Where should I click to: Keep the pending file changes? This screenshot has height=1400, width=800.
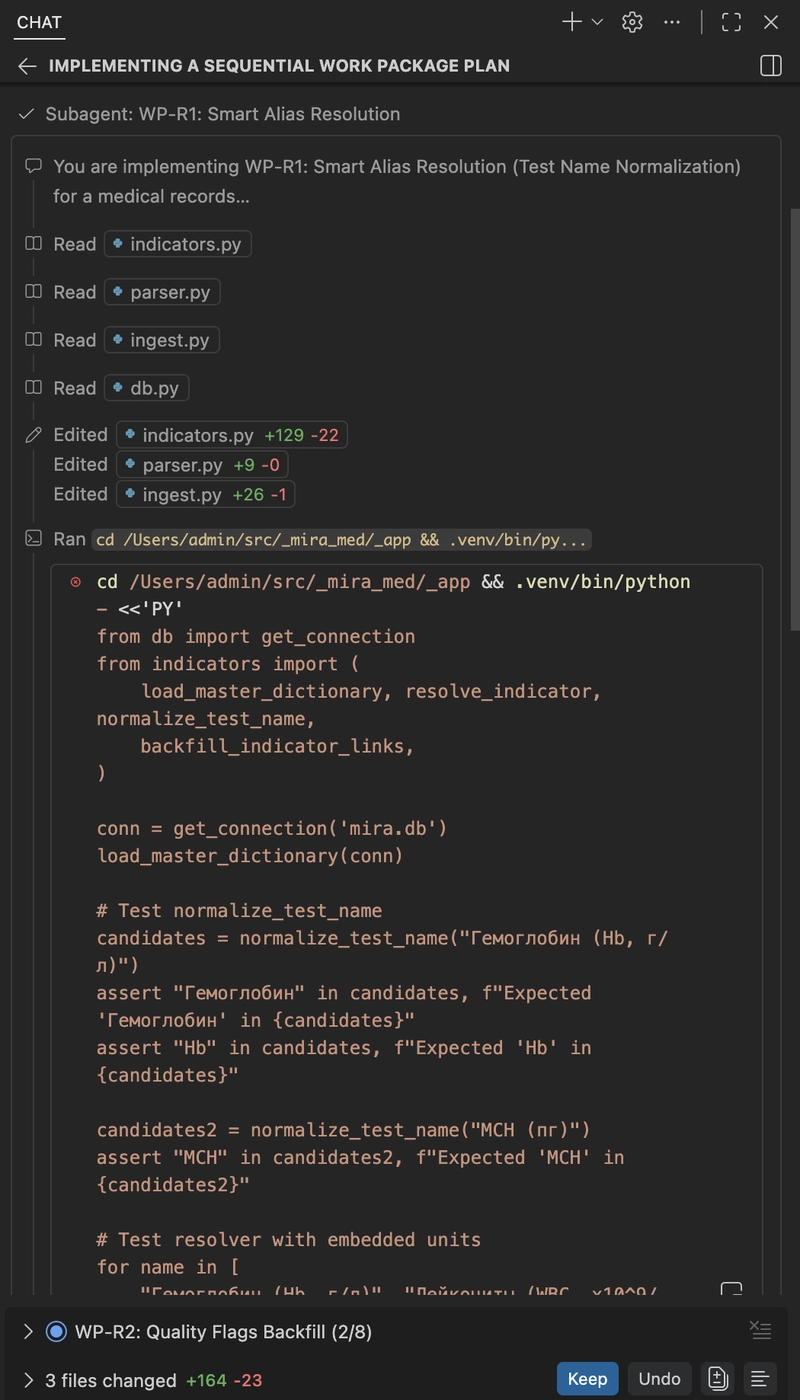click(587, 1379)
